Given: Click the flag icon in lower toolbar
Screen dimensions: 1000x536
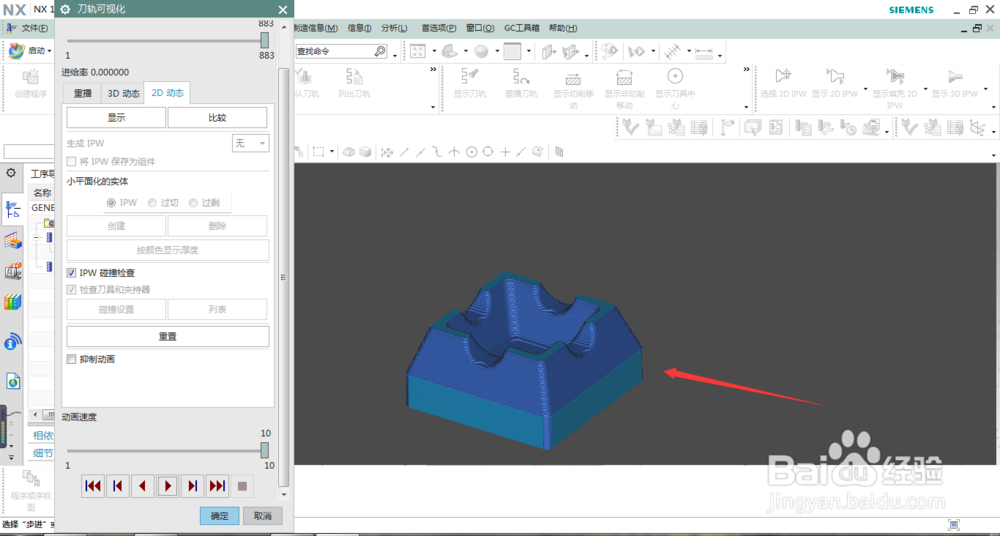Looking at the screenshot, I should tap(726, 128).
